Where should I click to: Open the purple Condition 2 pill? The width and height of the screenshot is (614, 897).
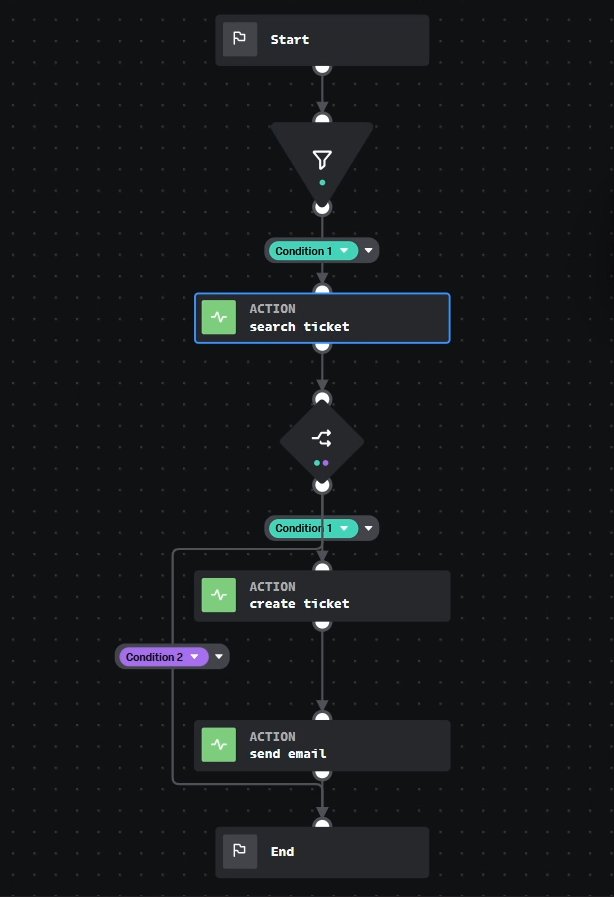(164, 657)
